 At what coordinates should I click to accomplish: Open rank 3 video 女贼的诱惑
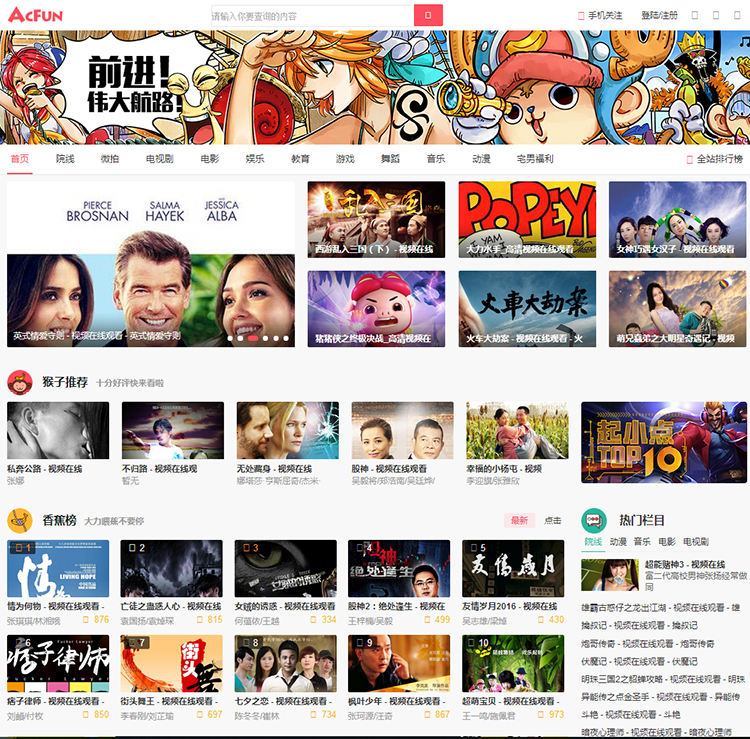pyautogui.click(x=286, y=569)
